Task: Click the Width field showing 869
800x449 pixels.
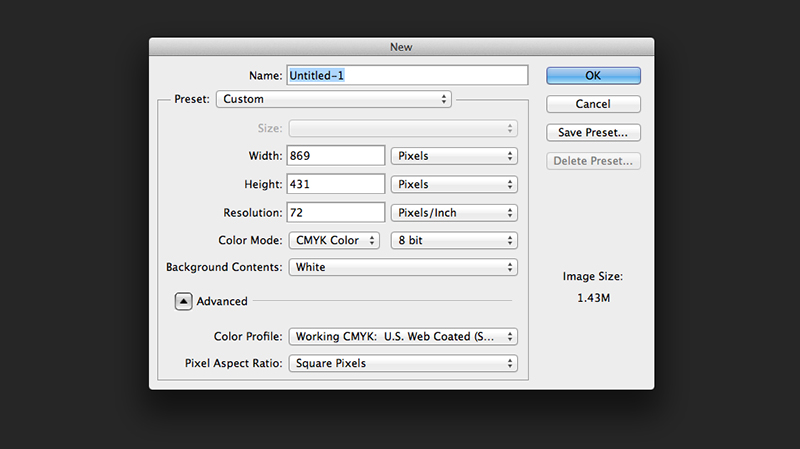Action: (x=336, y=156)
